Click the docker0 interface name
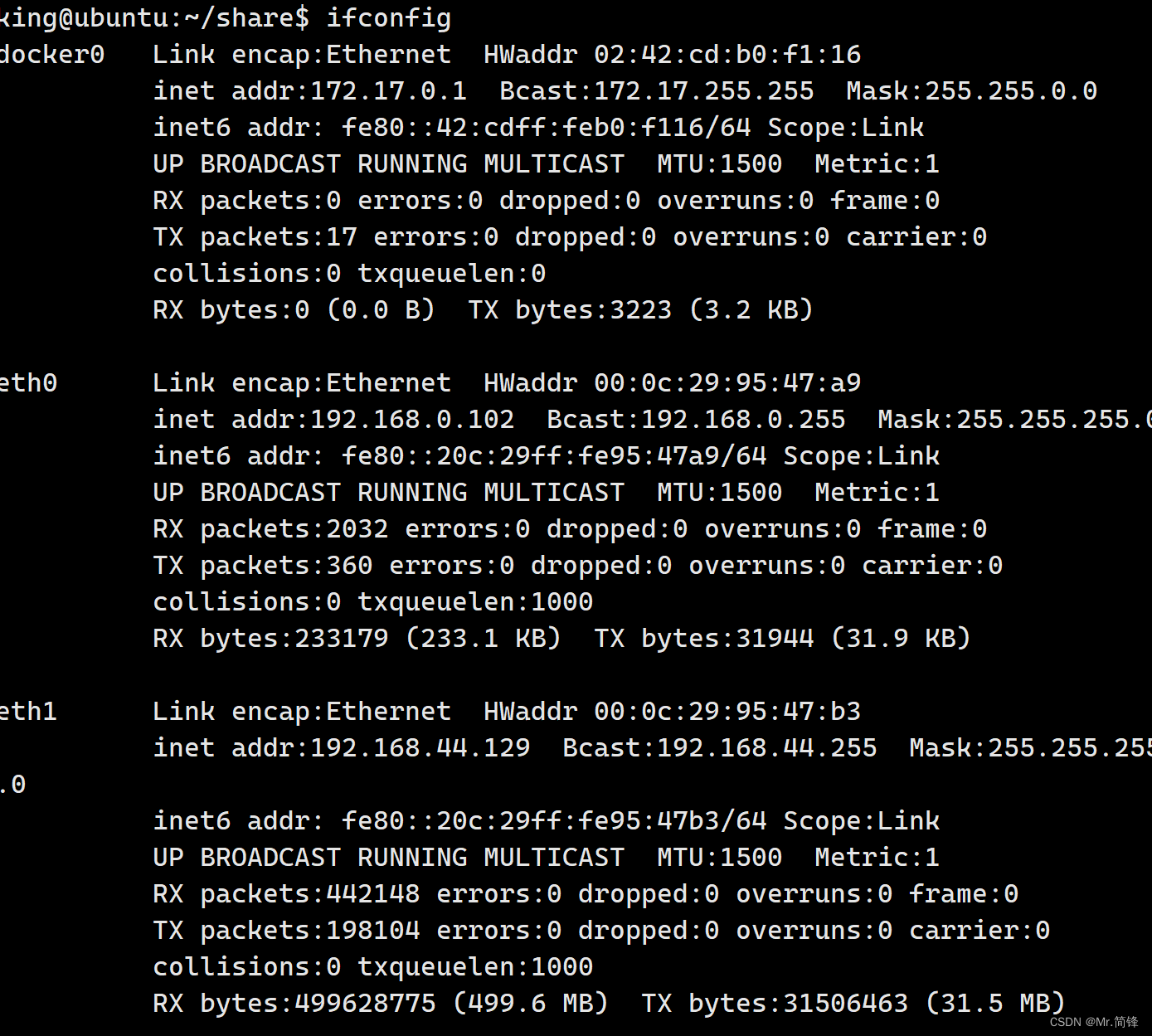 point(52,55)
